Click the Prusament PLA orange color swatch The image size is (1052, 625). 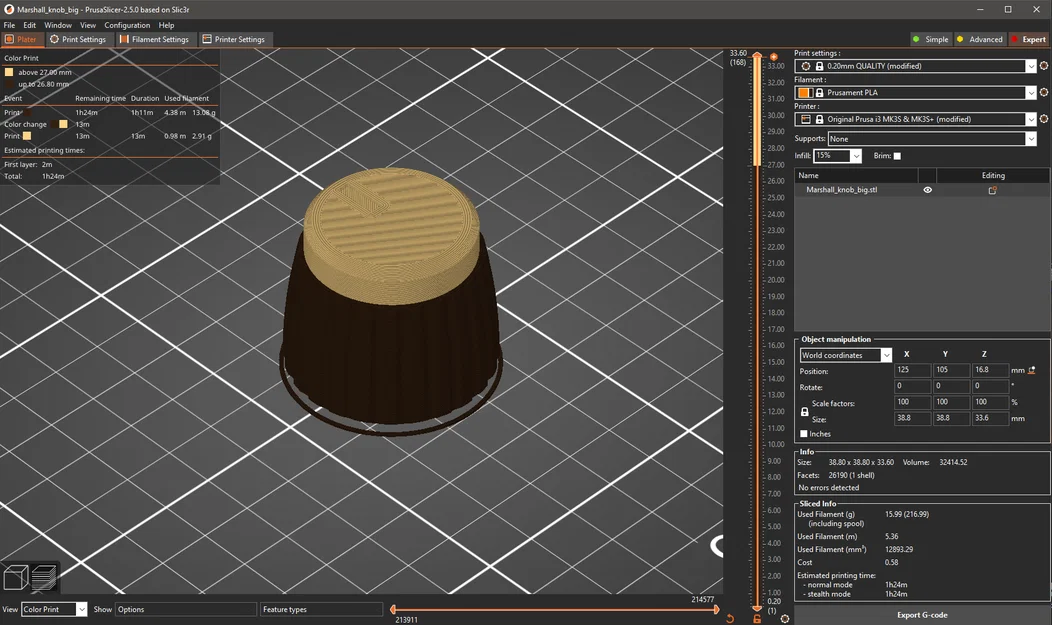tap(804, 93)
